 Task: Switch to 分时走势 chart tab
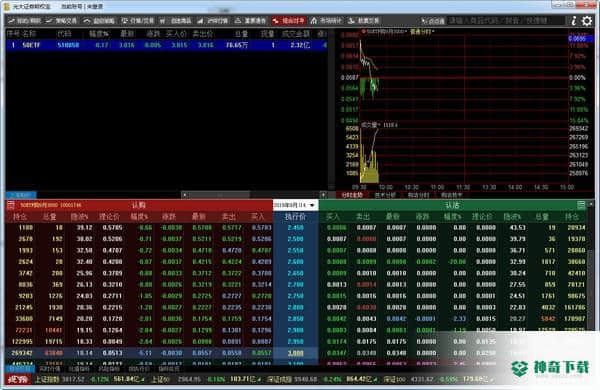(352, 195)
